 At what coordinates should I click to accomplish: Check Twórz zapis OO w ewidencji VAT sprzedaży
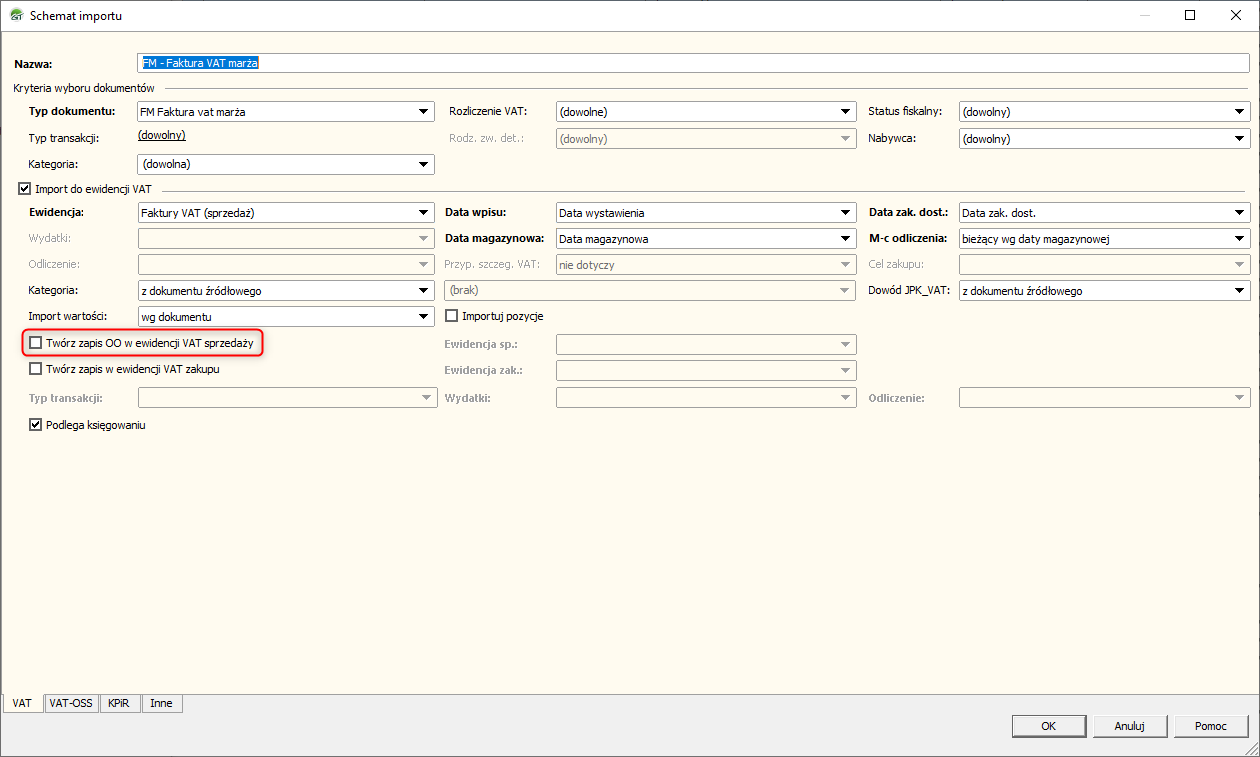(36, 343)
